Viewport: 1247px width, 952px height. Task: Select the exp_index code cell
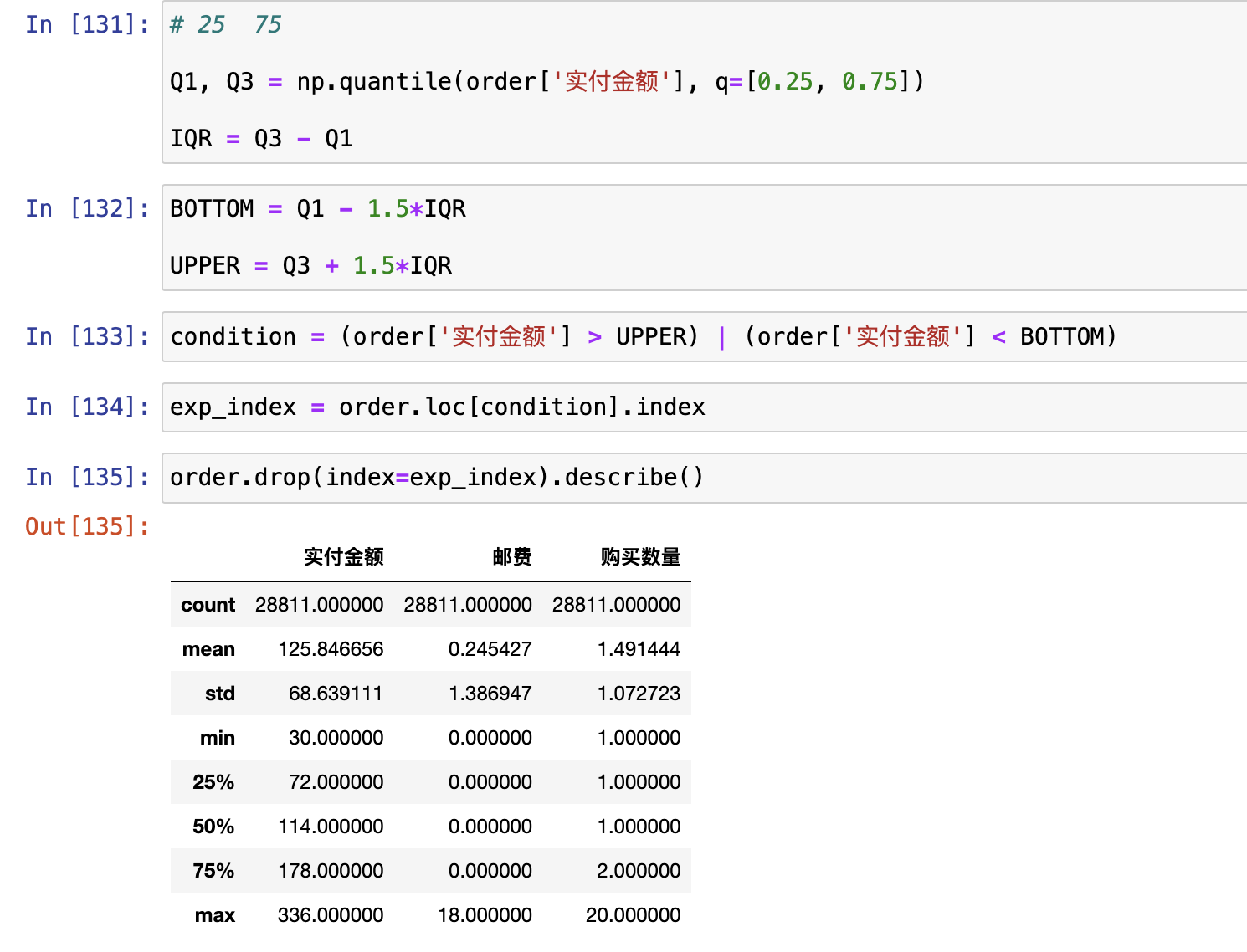click(x=437, y=407)
